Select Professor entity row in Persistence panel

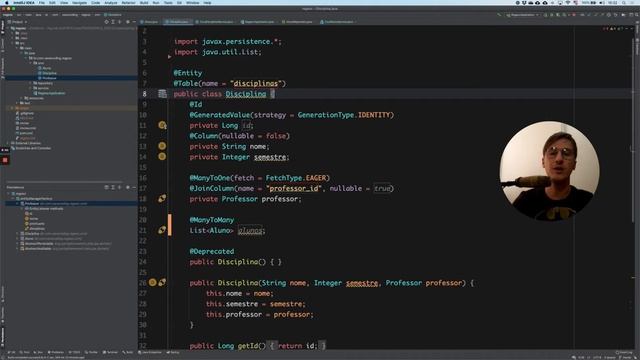tap(71, 204)
